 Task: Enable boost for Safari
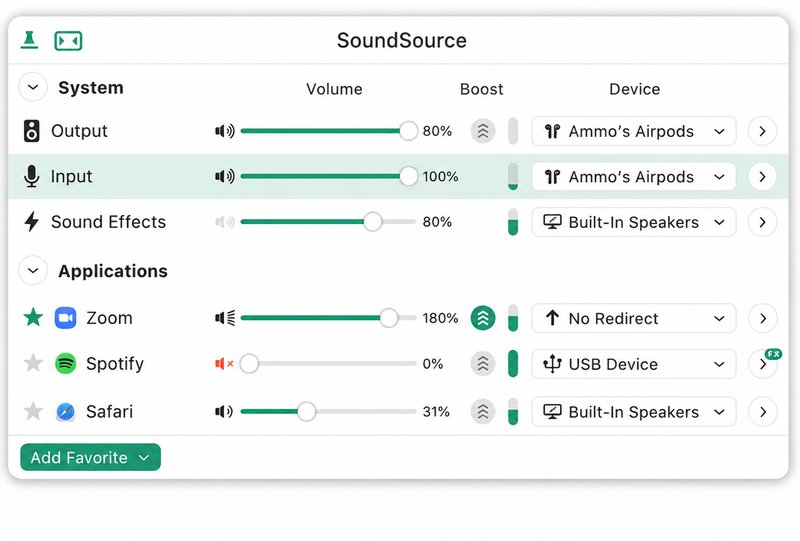tap(483, 411)
